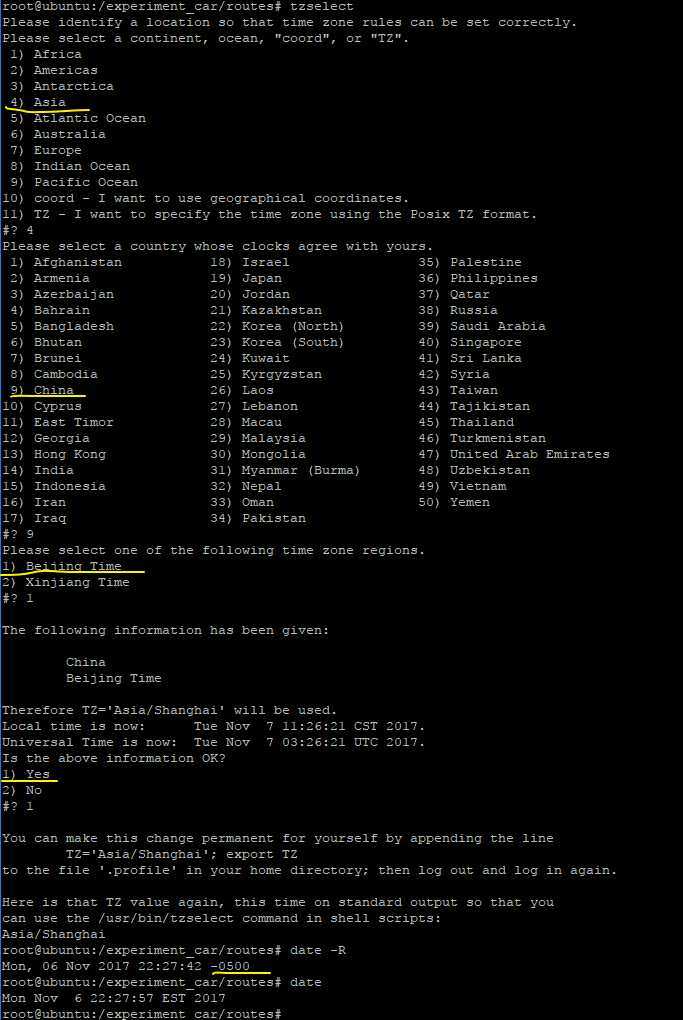Viewport: 683px width, 1020px height.
Task: Click 'Afghanistan' in the country list
Action: tap(77, 262)
